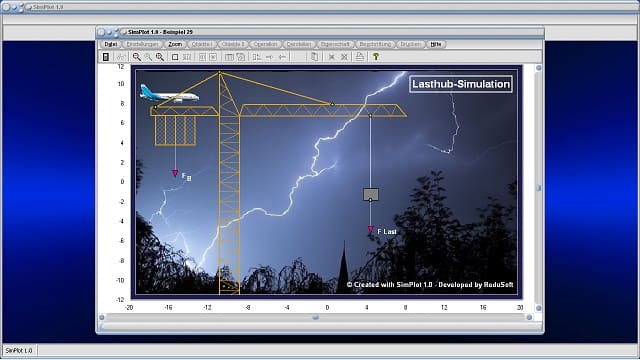Click the left arrow of horizontal scrollbar
The image size is (640, 360).
coord(102,317)
